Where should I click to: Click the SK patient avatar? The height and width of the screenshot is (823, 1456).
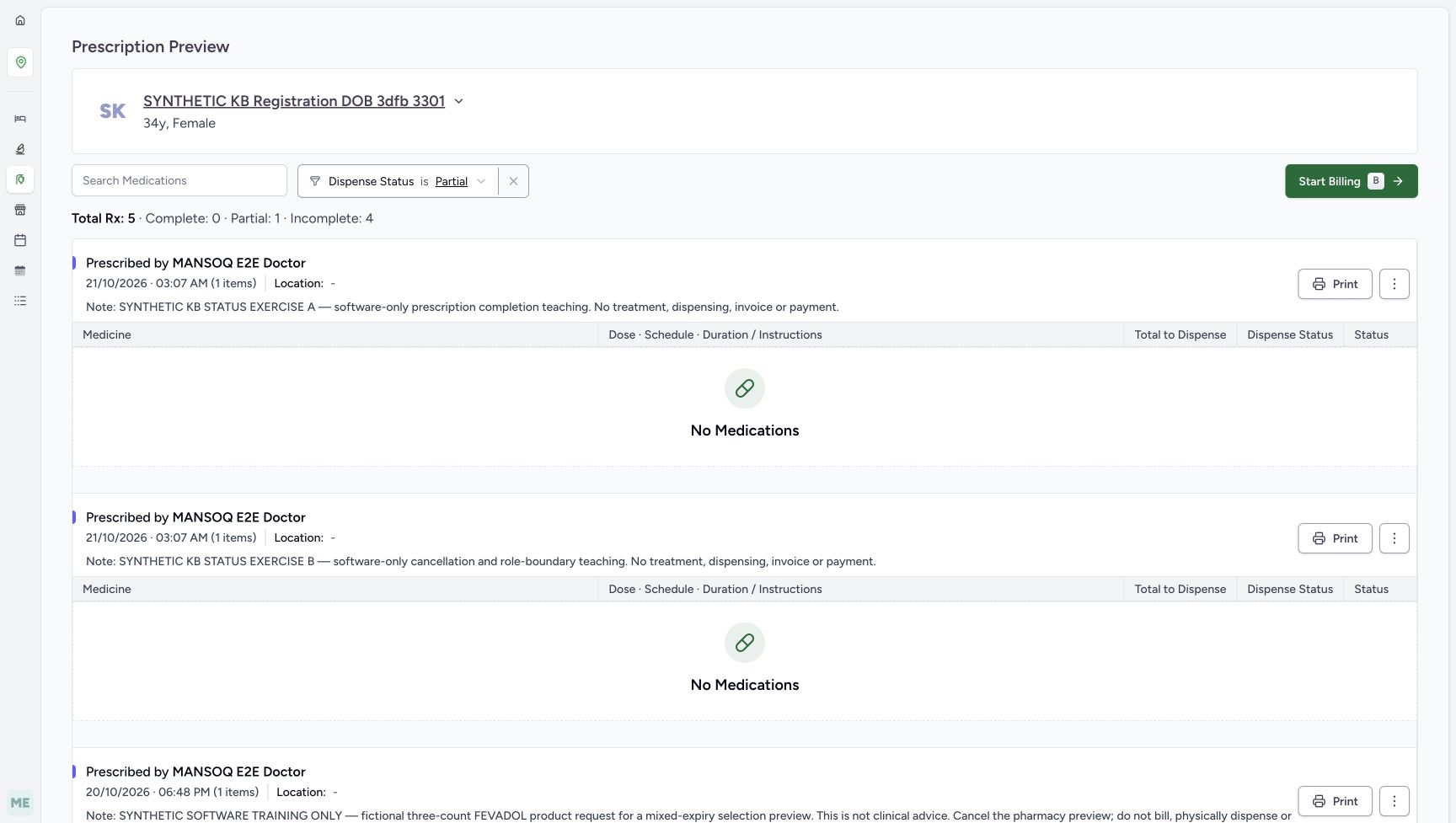click(x=113, y=111)
